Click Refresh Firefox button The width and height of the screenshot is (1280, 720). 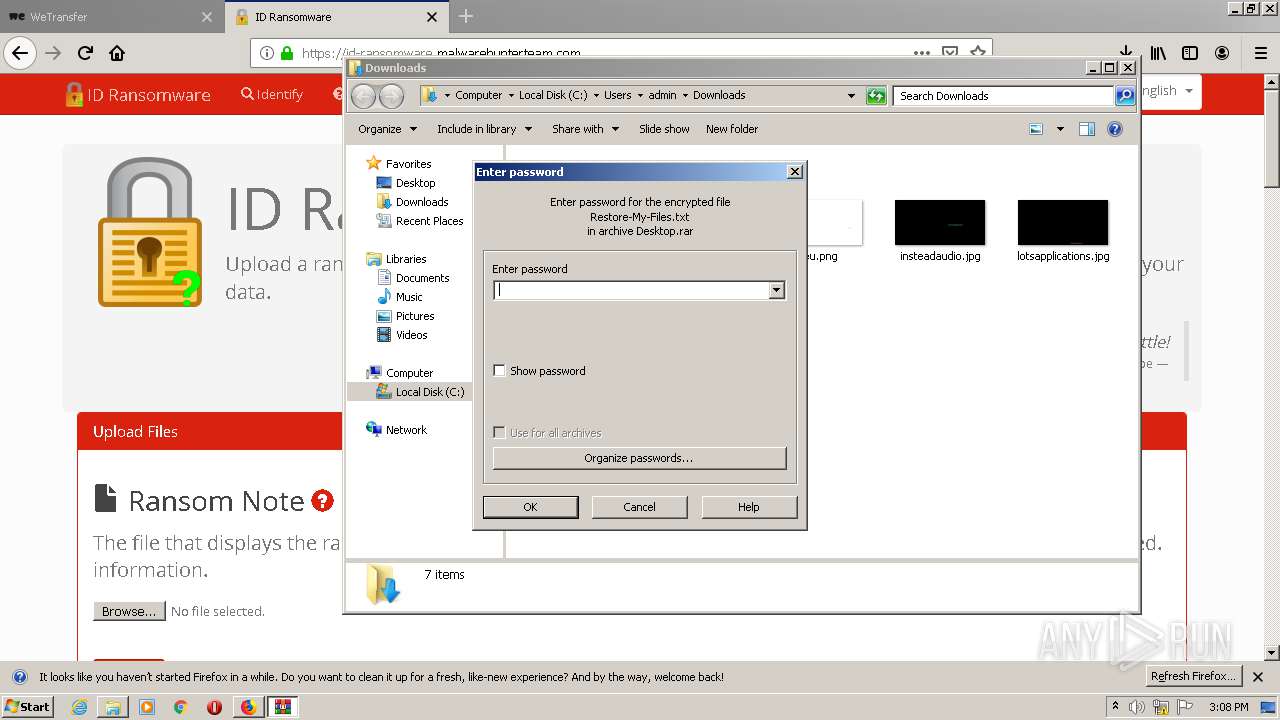pyautogui.click(x=1193, y=676)
